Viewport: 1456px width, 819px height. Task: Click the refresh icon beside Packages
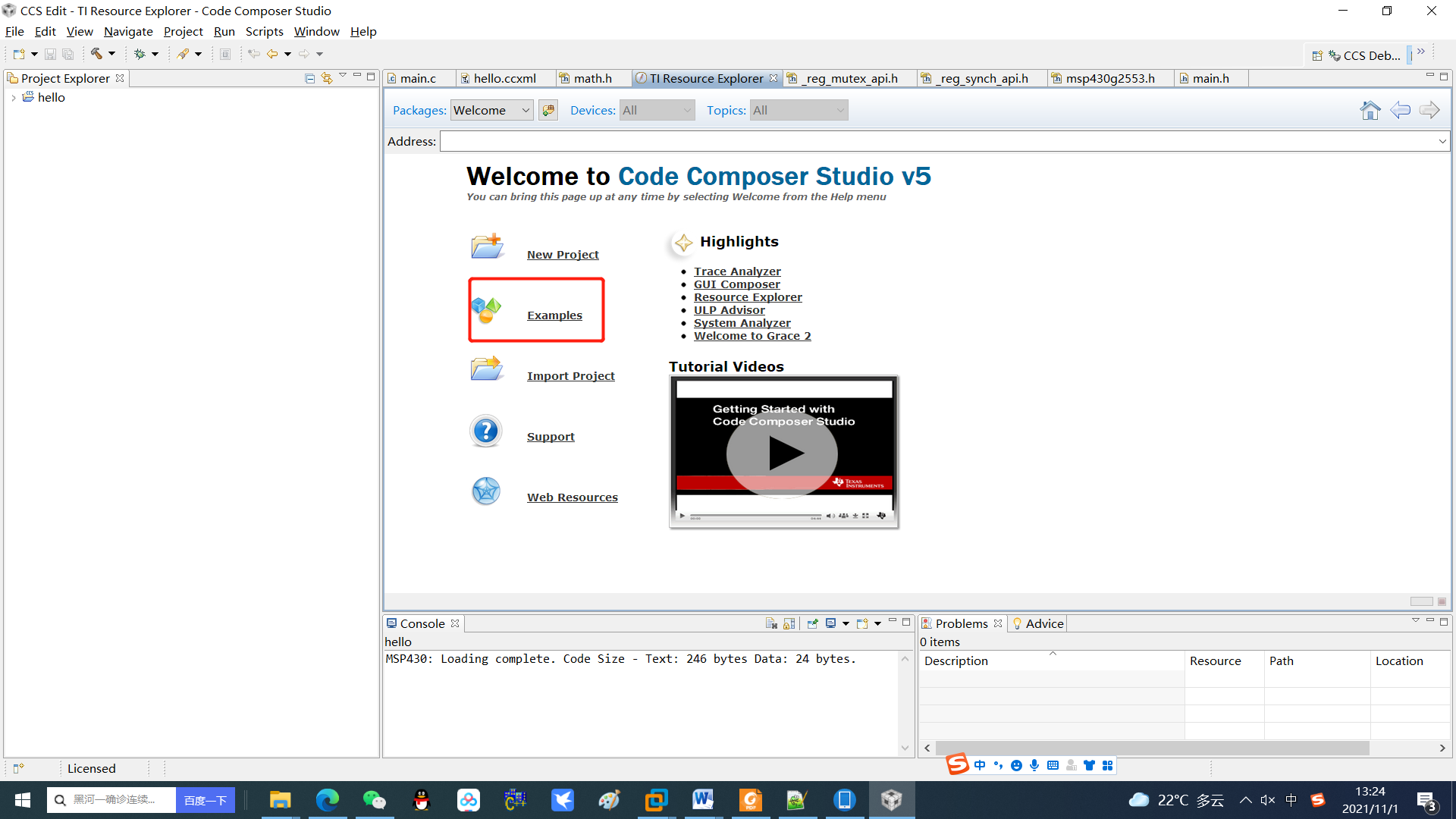point(548,111)
